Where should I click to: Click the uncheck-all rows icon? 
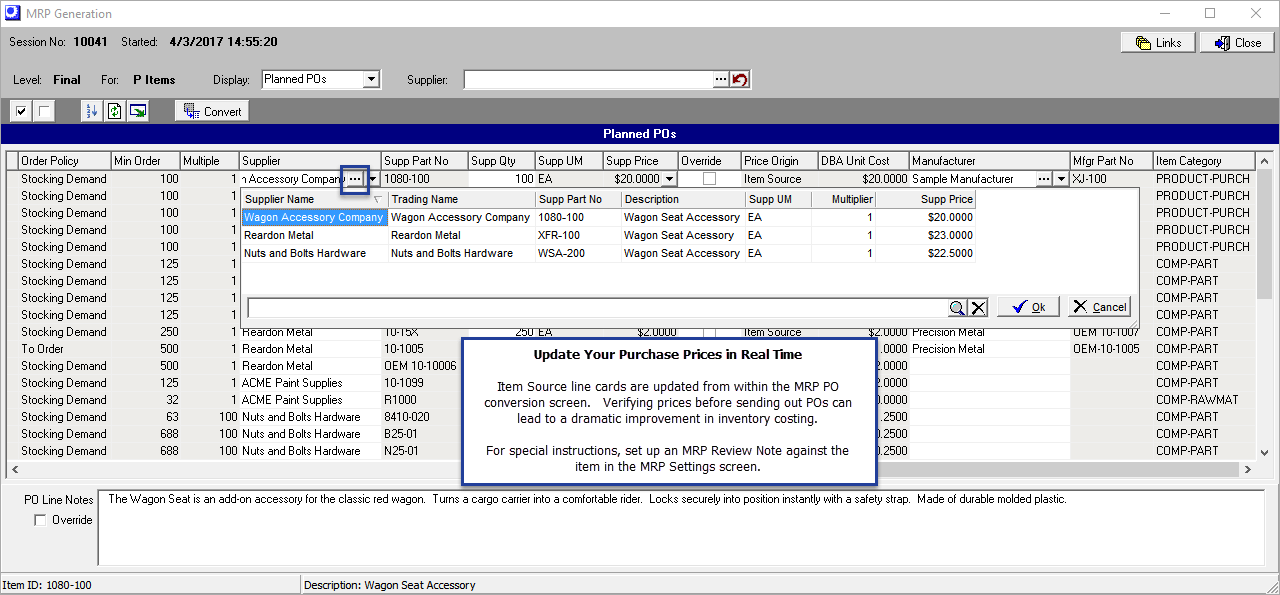(x=42, y=110)
